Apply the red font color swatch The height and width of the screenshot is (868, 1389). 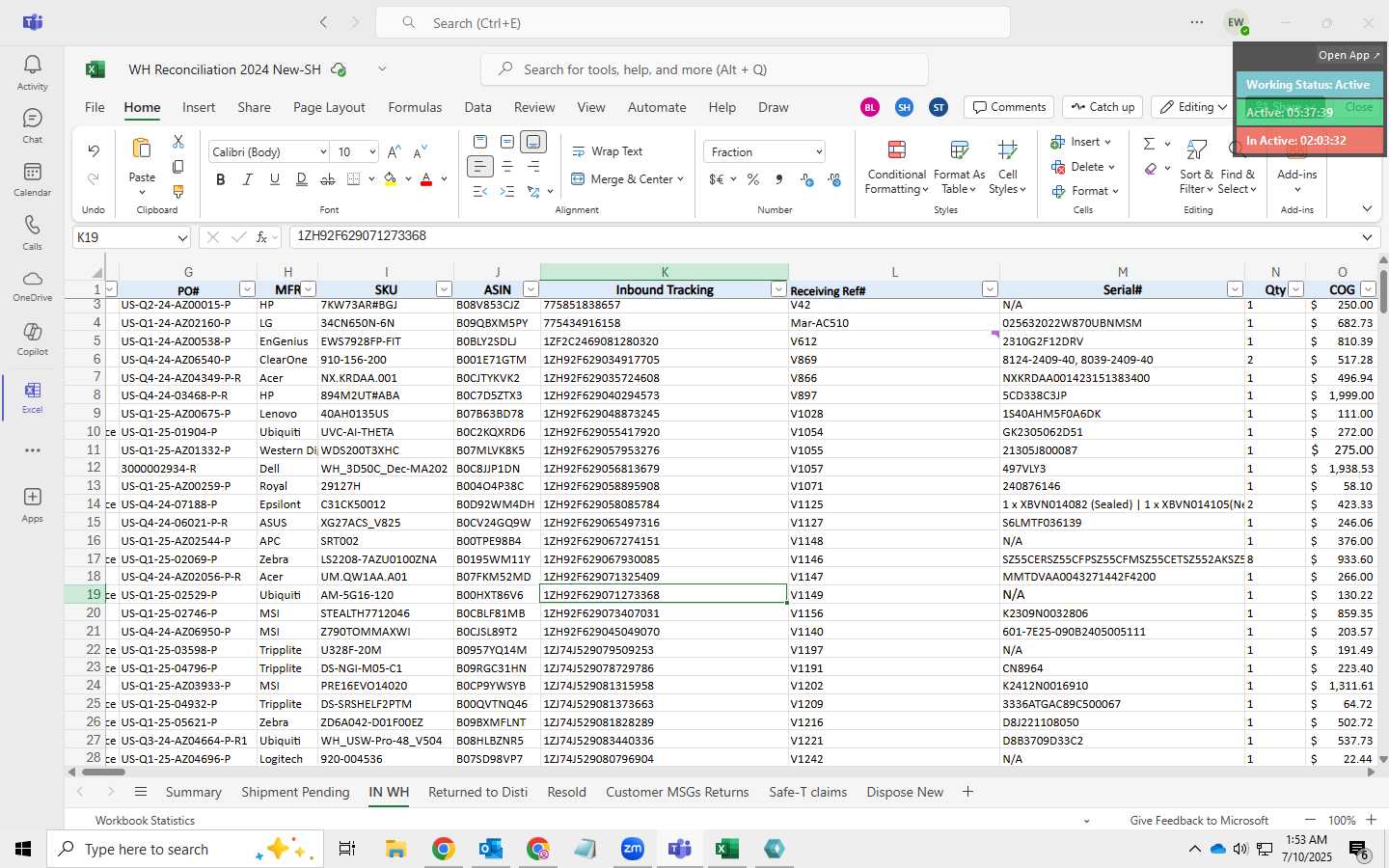pyautogui.click(x=426, y=179)
